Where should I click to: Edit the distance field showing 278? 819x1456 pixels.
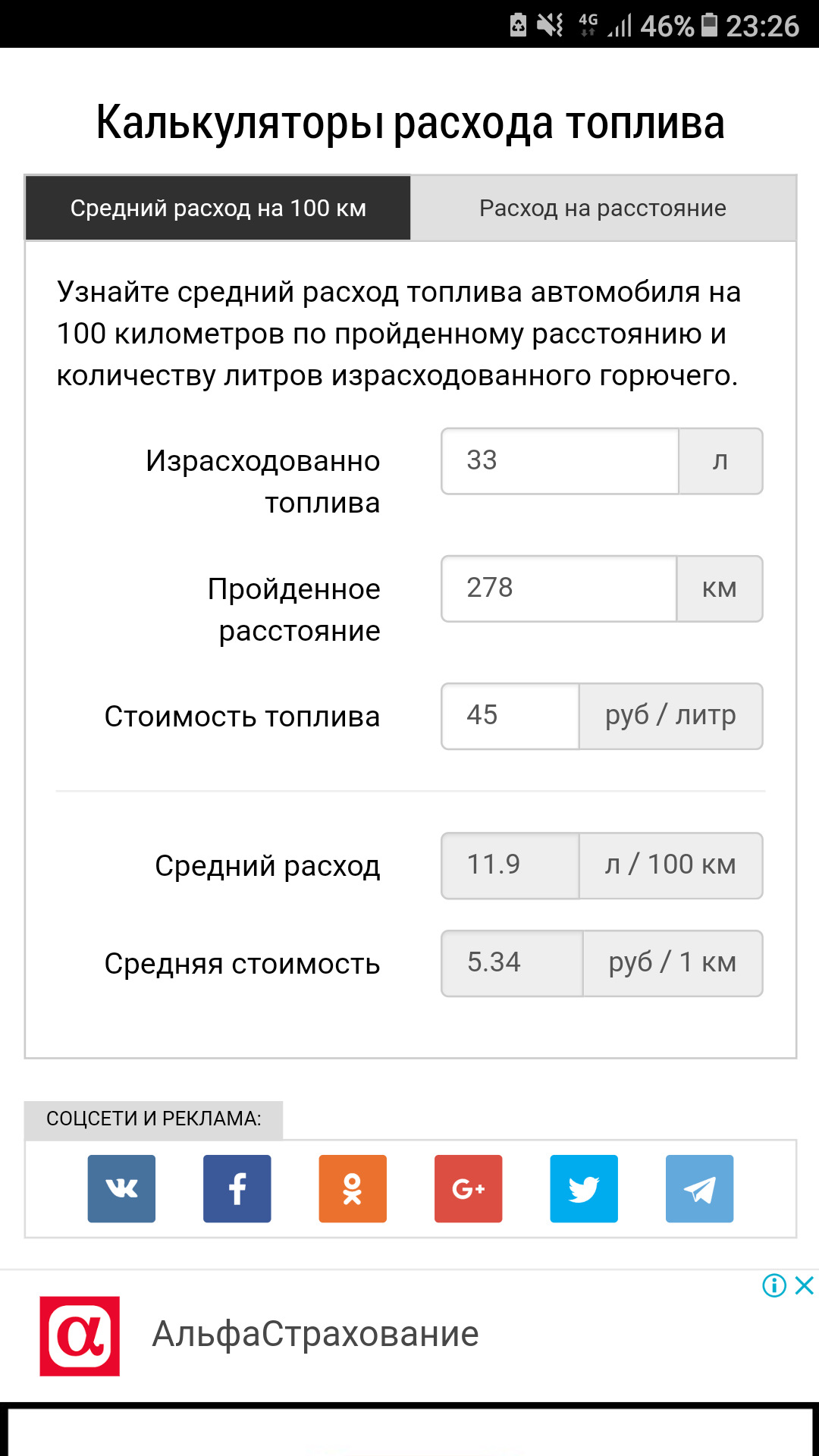pos(559,588)
